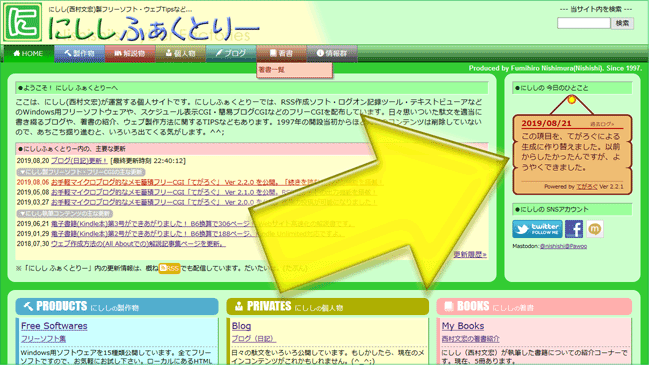649x365 pixels.
Task: Open the Kindle本 第3号 announcement link
Action: [x=202, y=223]
